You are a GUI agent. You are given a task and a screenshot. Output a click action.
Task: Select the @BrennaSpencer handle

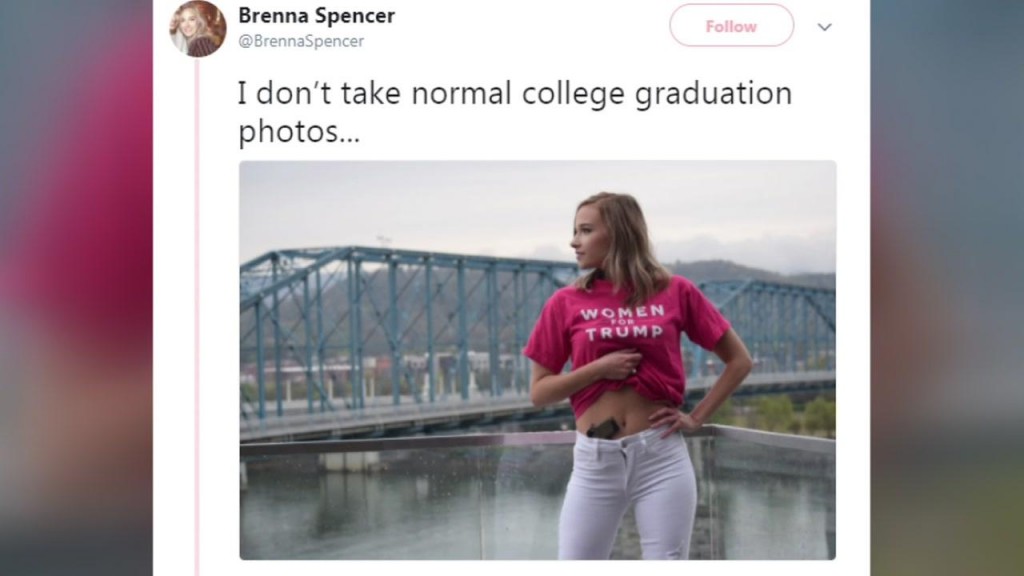point(301,41)
